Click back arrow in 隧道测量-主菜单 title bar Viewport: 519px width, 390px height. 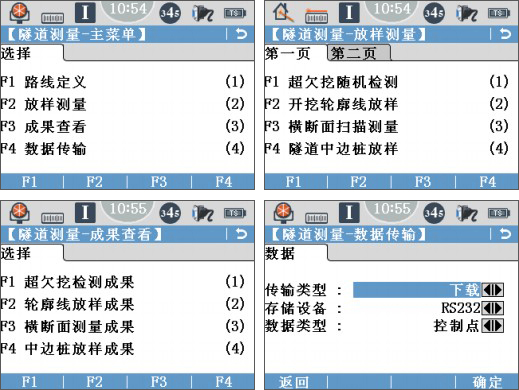[241, 34]
